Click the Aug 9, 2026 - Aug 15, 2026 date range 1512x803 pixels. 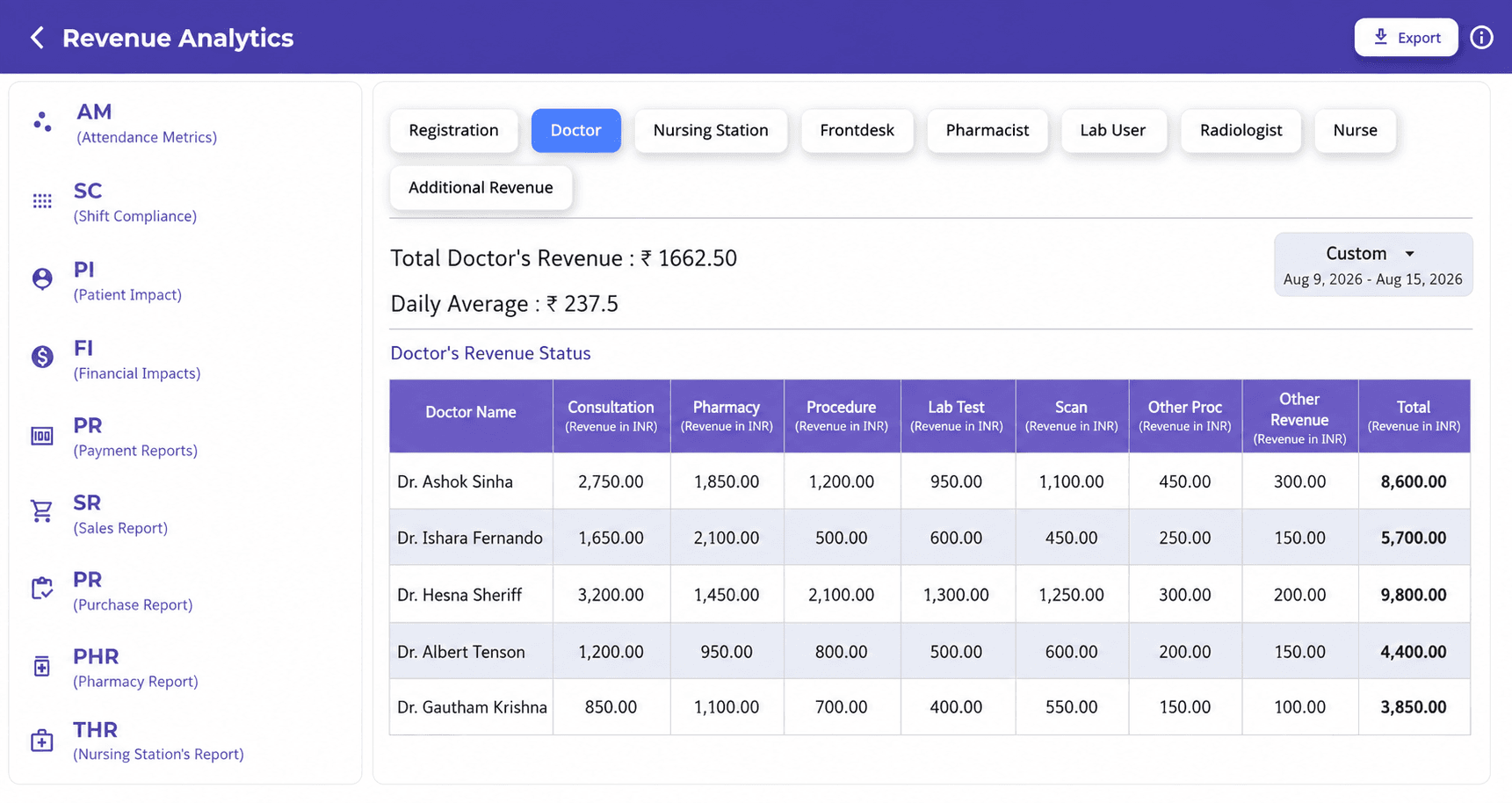(x=1373, y=279)
